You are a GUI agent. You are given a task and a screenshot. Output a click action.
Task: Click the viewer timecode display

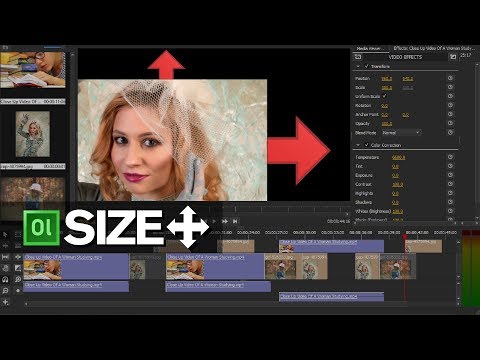[x=338, y=221]
